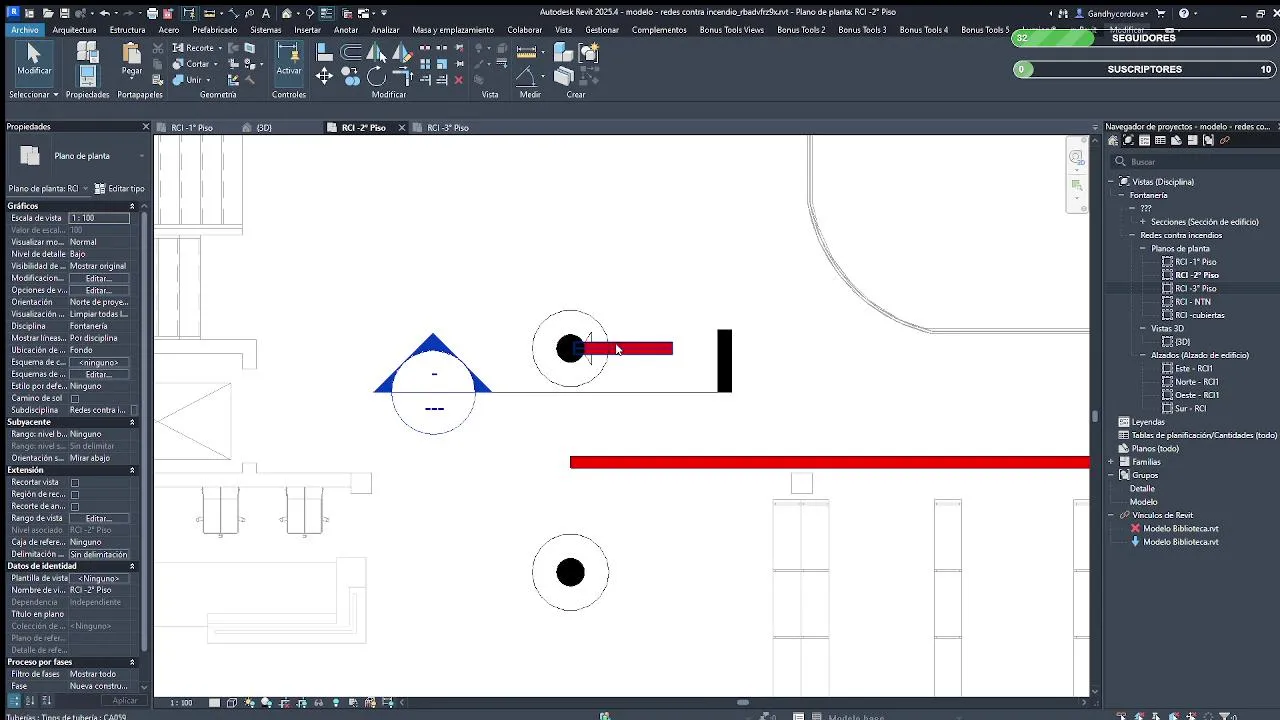The image size is (1280, 720).
Task: Select the Move tool icon
Action: [324, 77]
